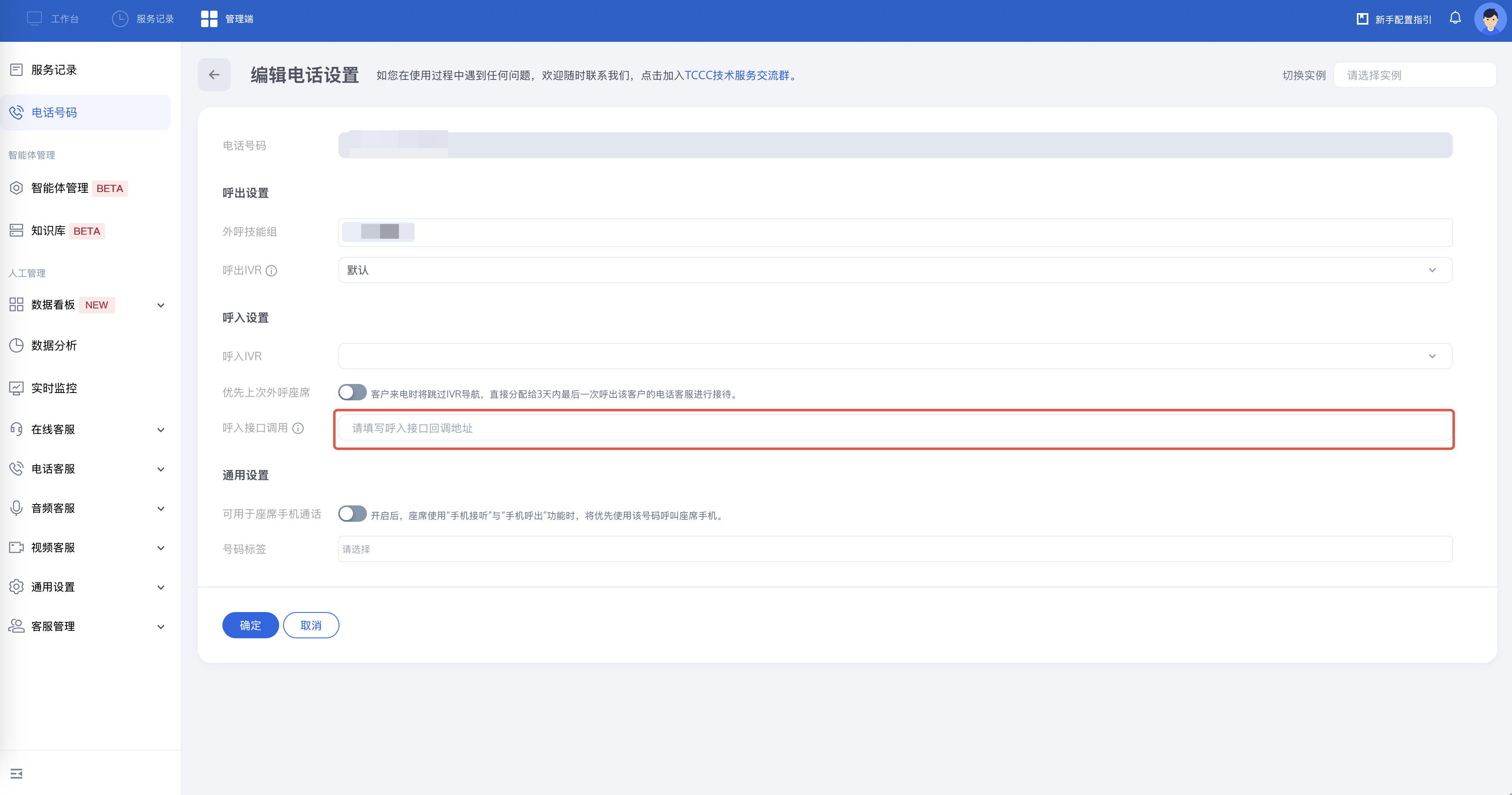
Task: Enable 优先上次外呼座席 toggle
Action: coord(352,393)
